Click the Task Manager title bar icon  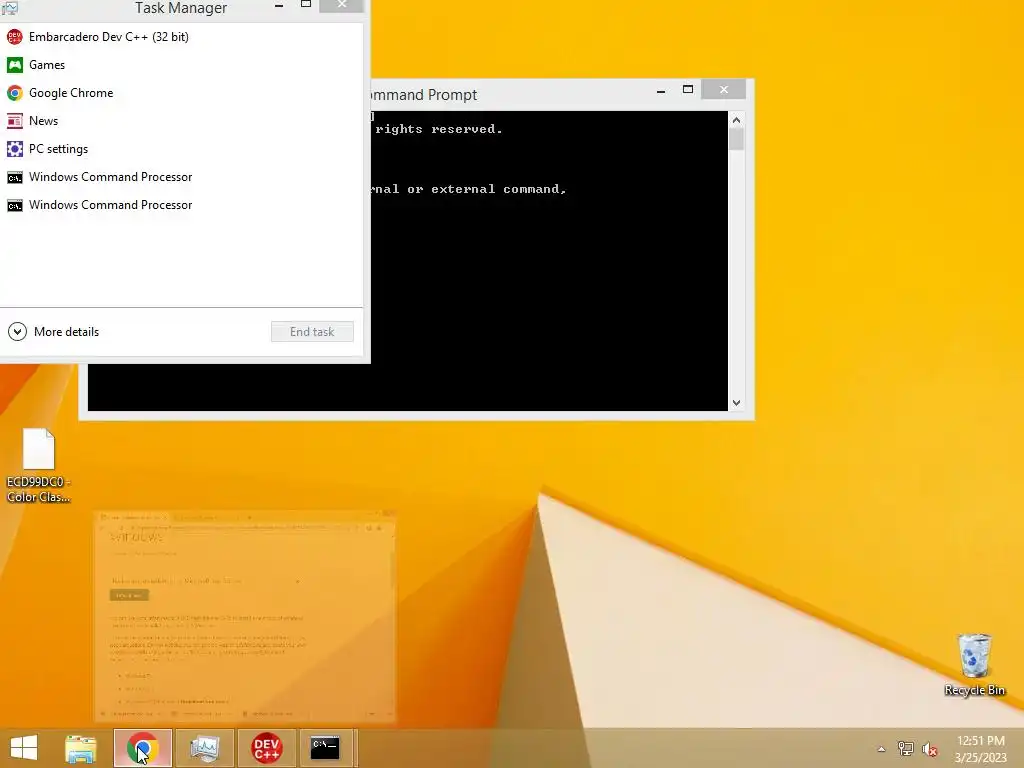10,7
